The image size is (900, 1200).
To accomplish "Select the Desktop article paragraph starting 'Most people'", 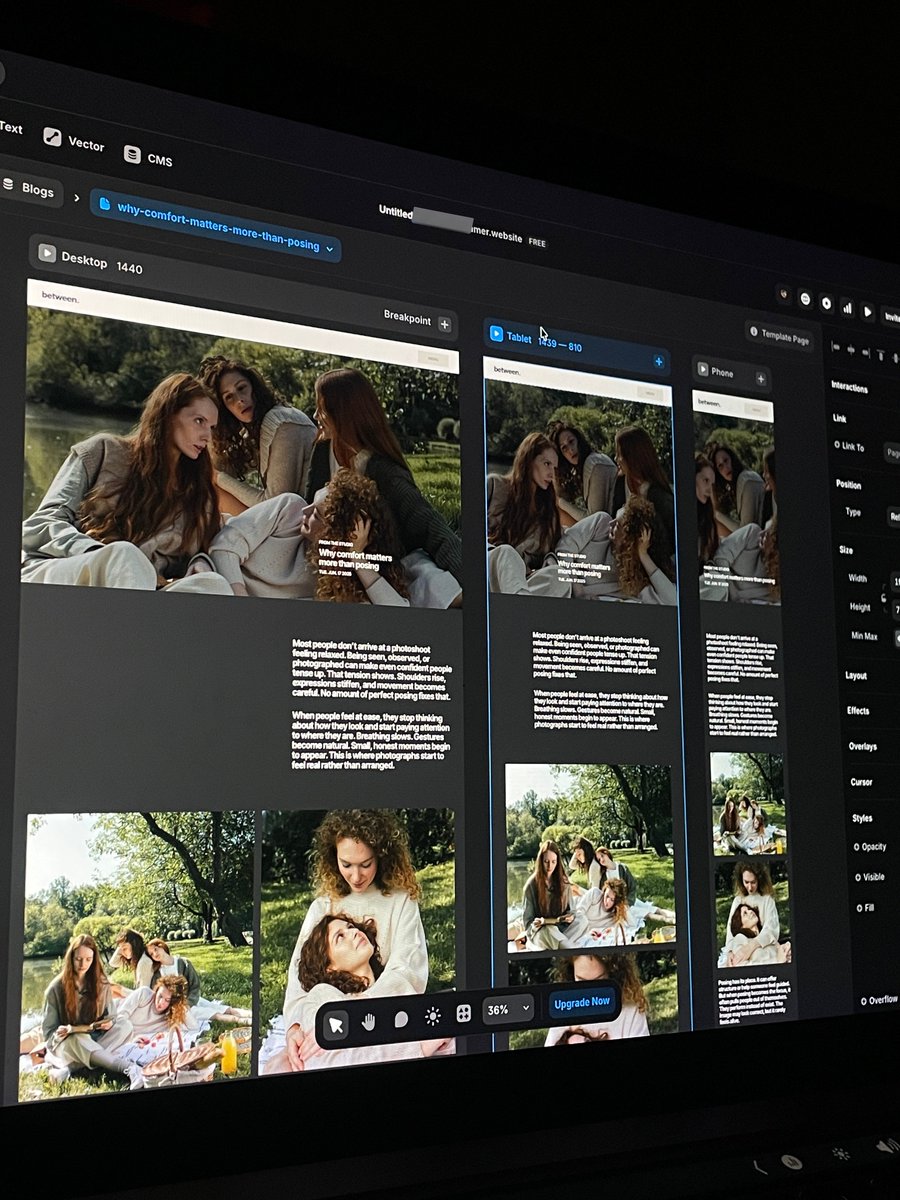I will point(372,668).
